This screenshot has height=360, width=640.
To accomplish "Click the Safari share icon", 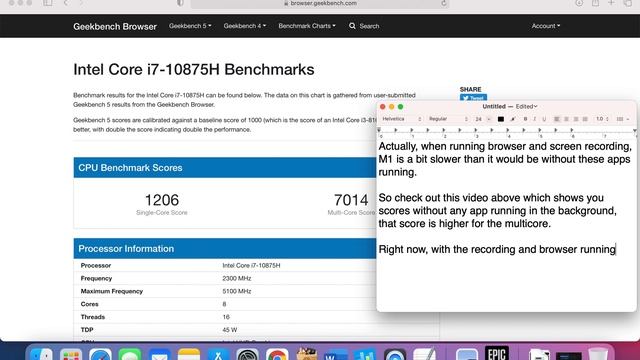I will (x=596, y=3).
